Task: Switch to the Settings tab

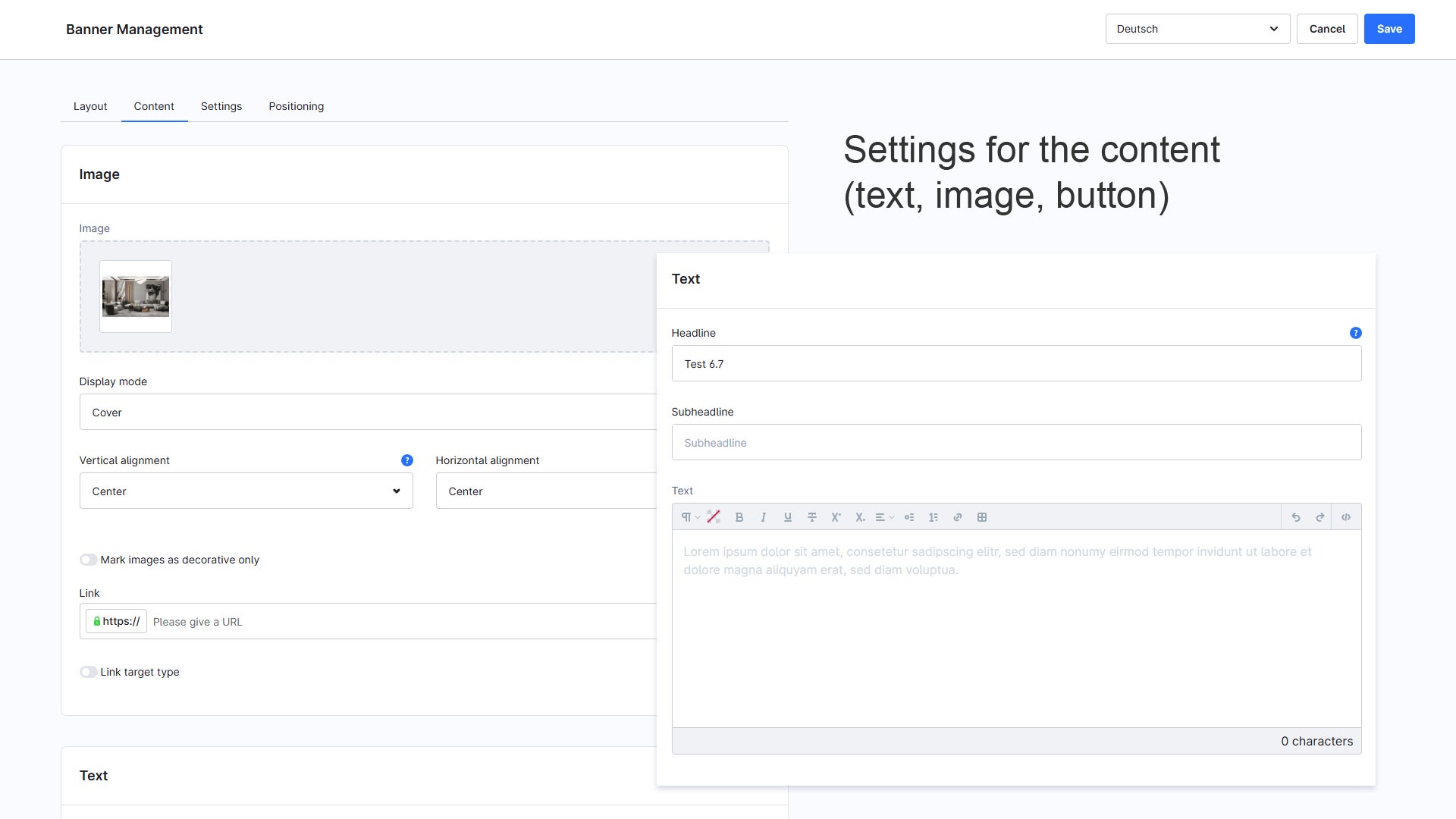Action: pos(221,106)
